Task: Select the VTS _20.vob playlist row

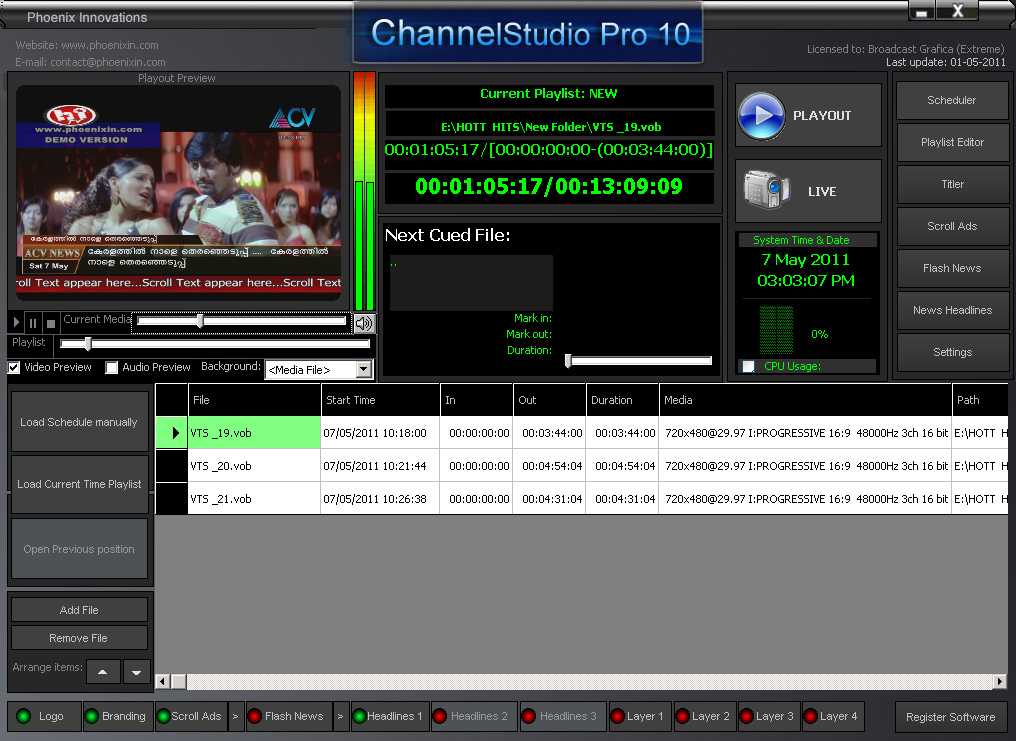Action: (x=581, y=466)
